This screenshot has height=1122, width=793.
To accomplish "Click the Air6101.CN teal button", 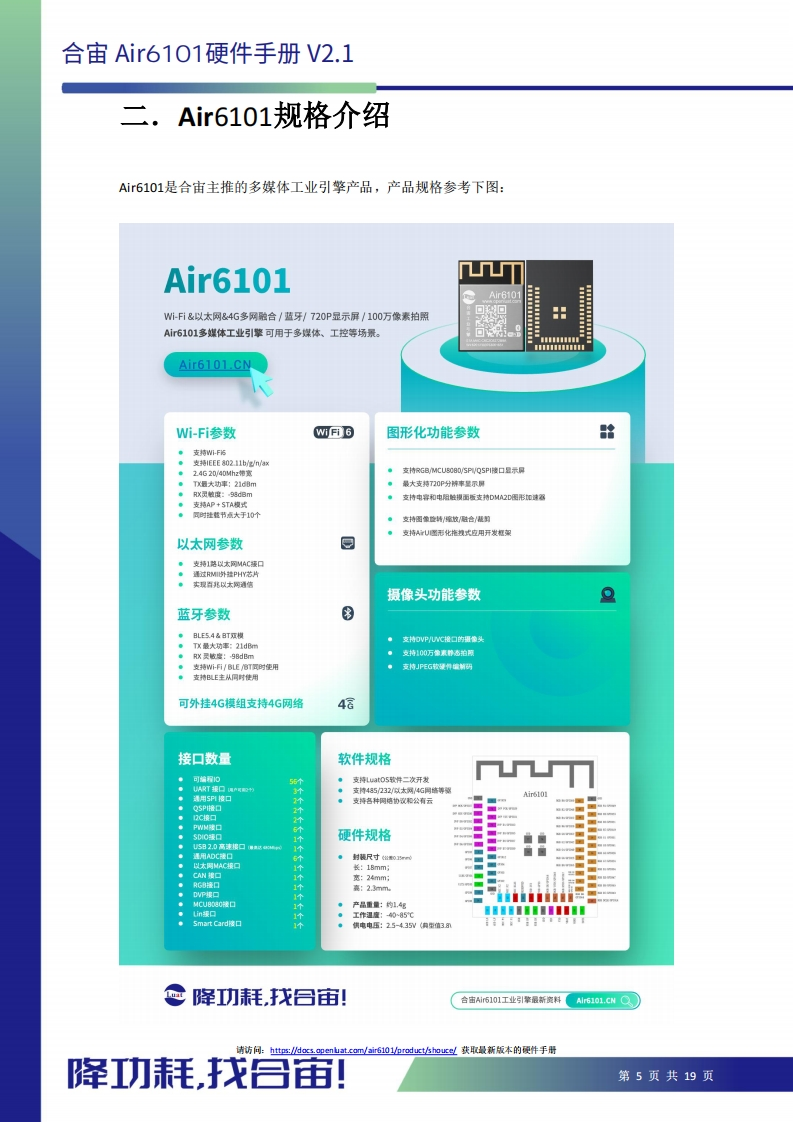I will click(215, 365).
